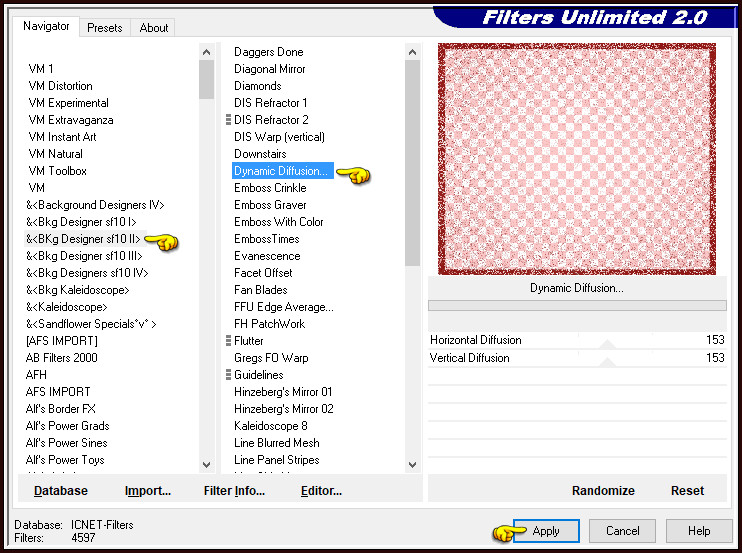Screen dimensions: 742x553
Task: Click the up arrow of the filter list scrollbar
Action: 412,52
